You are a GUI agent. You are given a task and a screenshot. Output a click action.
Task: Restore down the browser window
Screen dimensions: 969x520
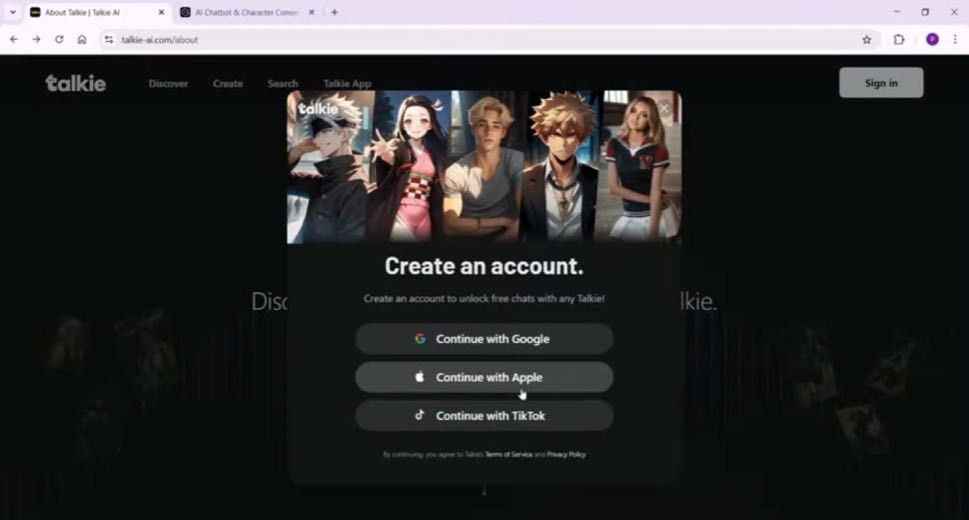925,12
